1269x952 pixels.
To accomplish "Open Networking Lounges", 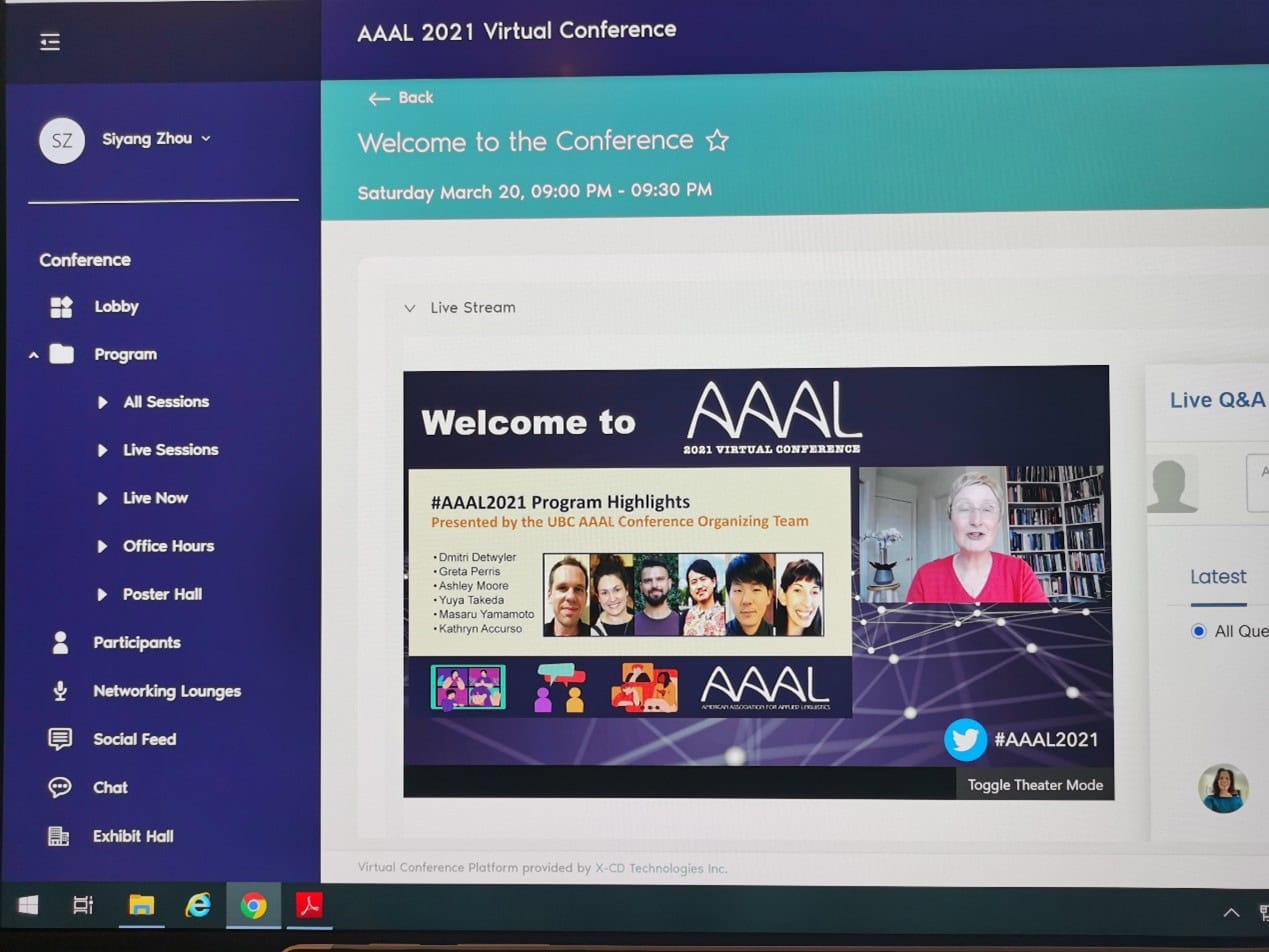I will click(167, 691).
